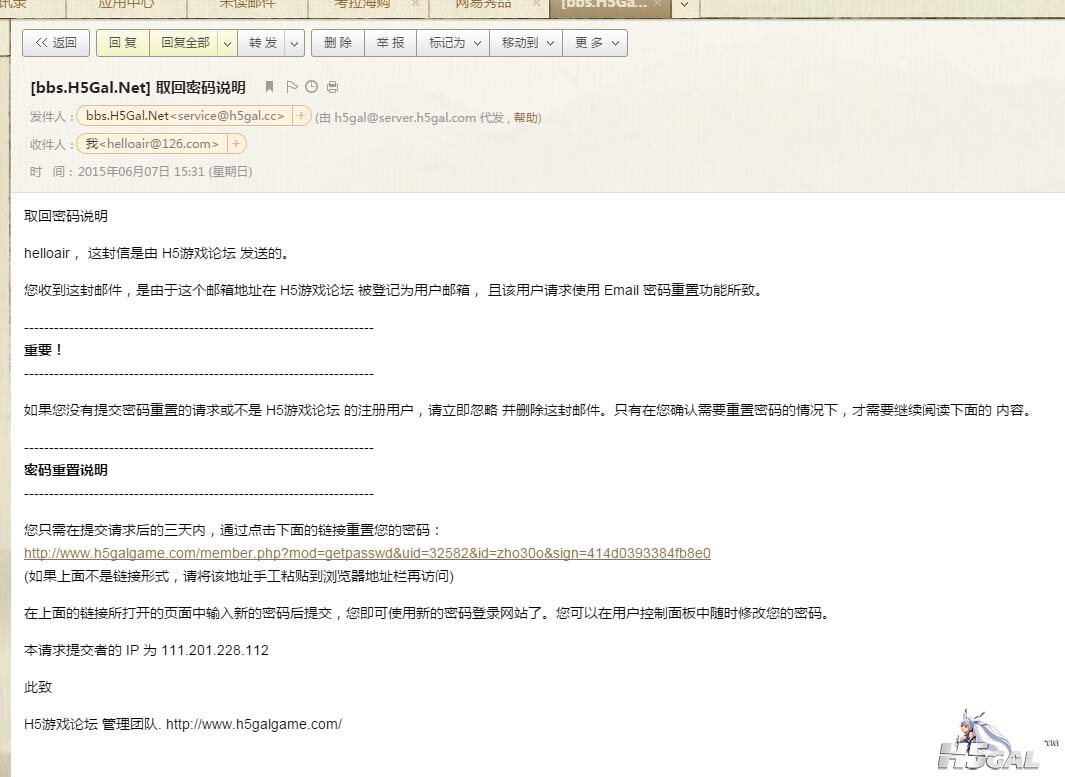
Task: Print the email using the printer icon
Action: [x=332, y=88]
